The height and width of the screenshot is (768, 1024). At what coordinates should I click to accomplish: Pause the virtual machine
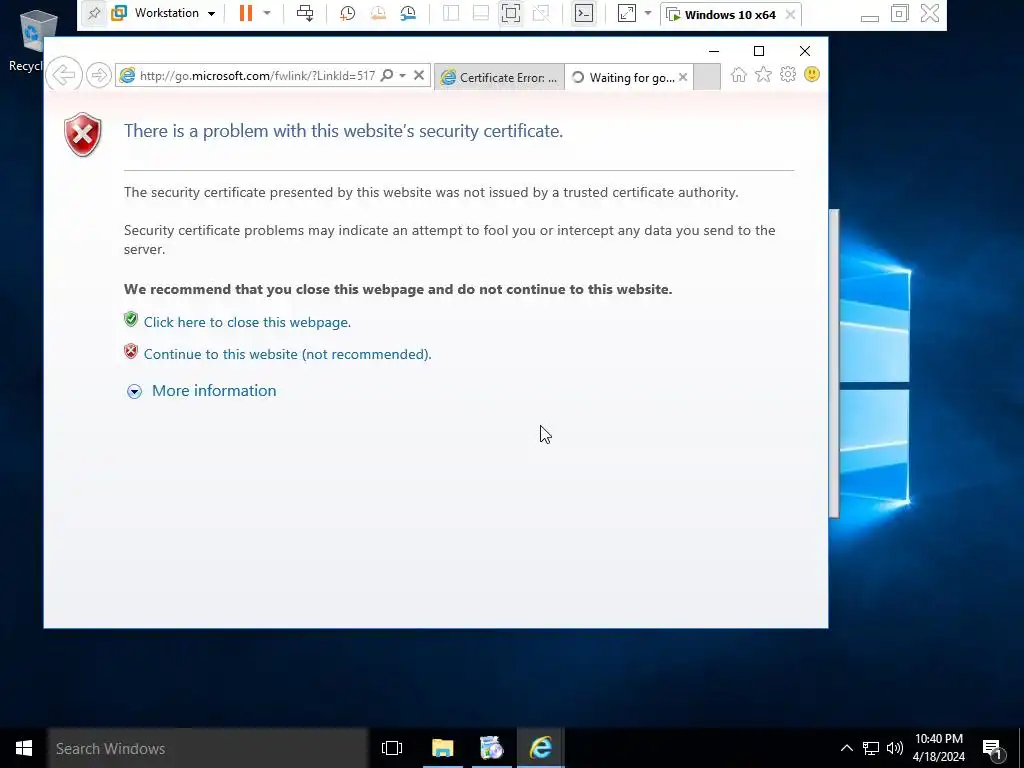tap(246, 14)
